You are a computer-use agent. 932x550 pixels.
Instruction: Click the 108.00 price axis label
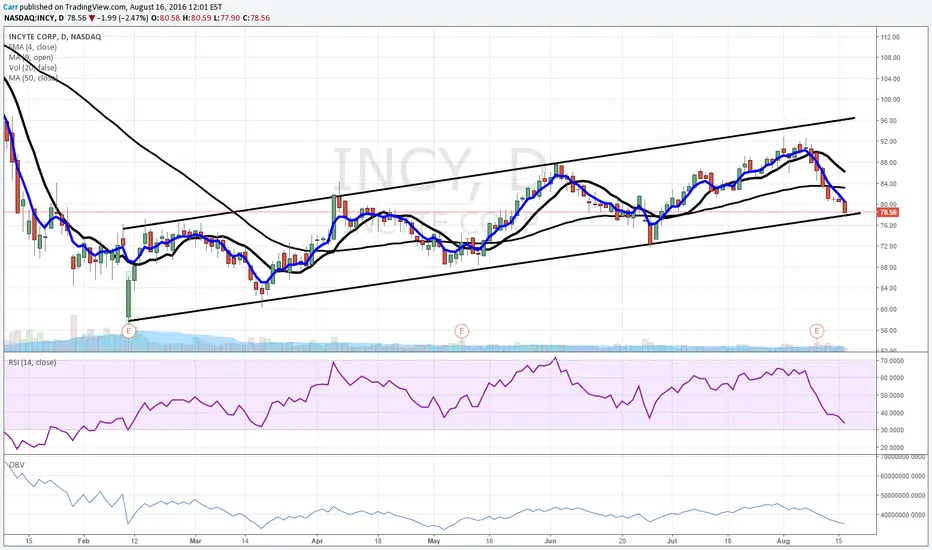click(890, 58)
